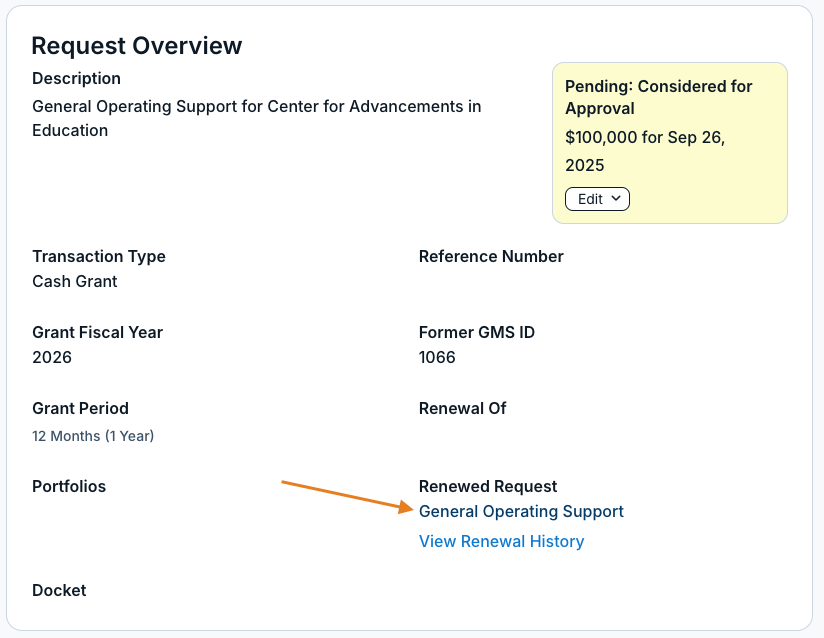Click the Renewed Request field label
Viewport: 824px width, 638px height.
point(488,486)
